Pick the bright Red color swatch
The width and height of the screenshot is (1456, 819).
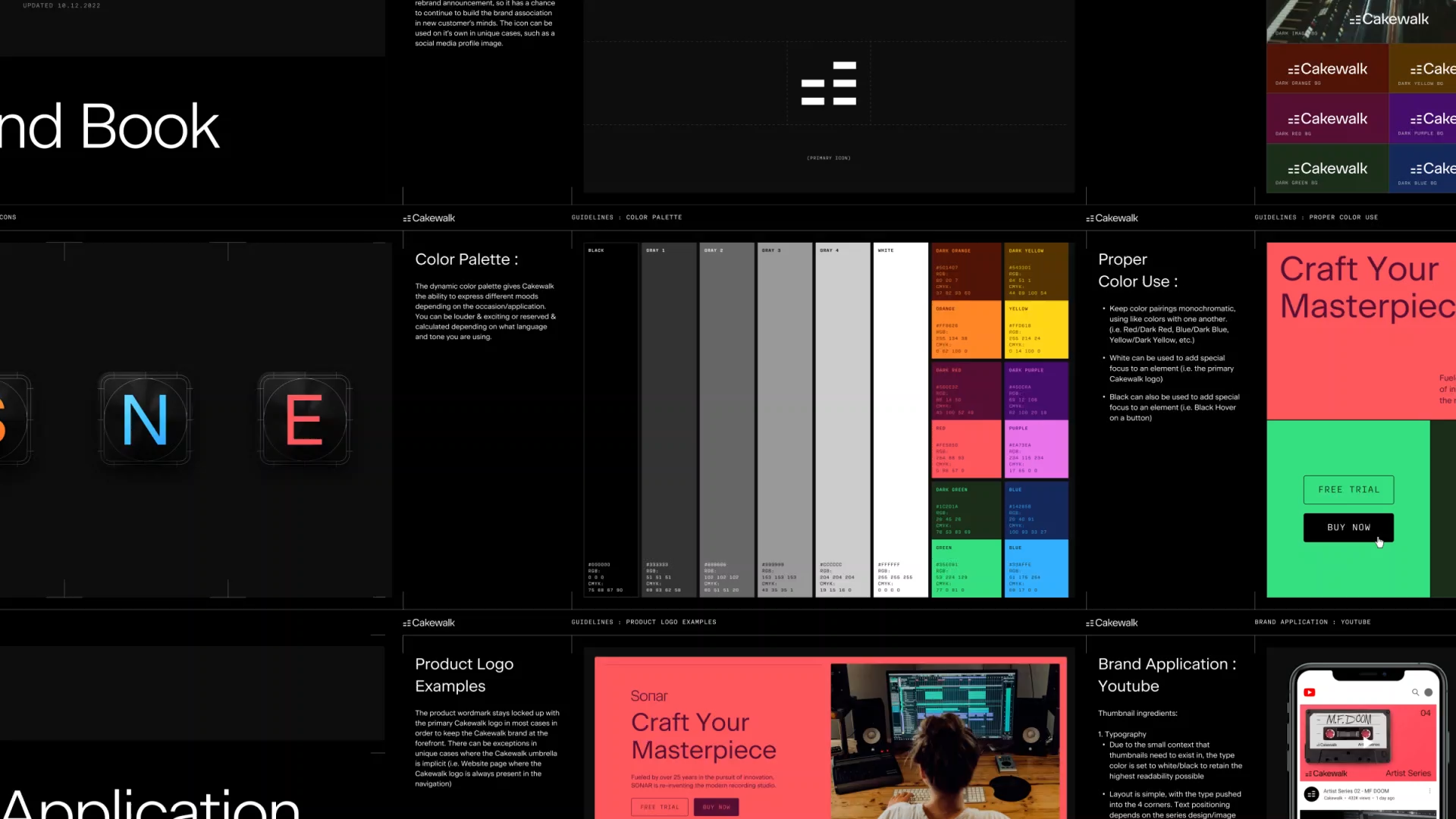click(x=966, y=450)
